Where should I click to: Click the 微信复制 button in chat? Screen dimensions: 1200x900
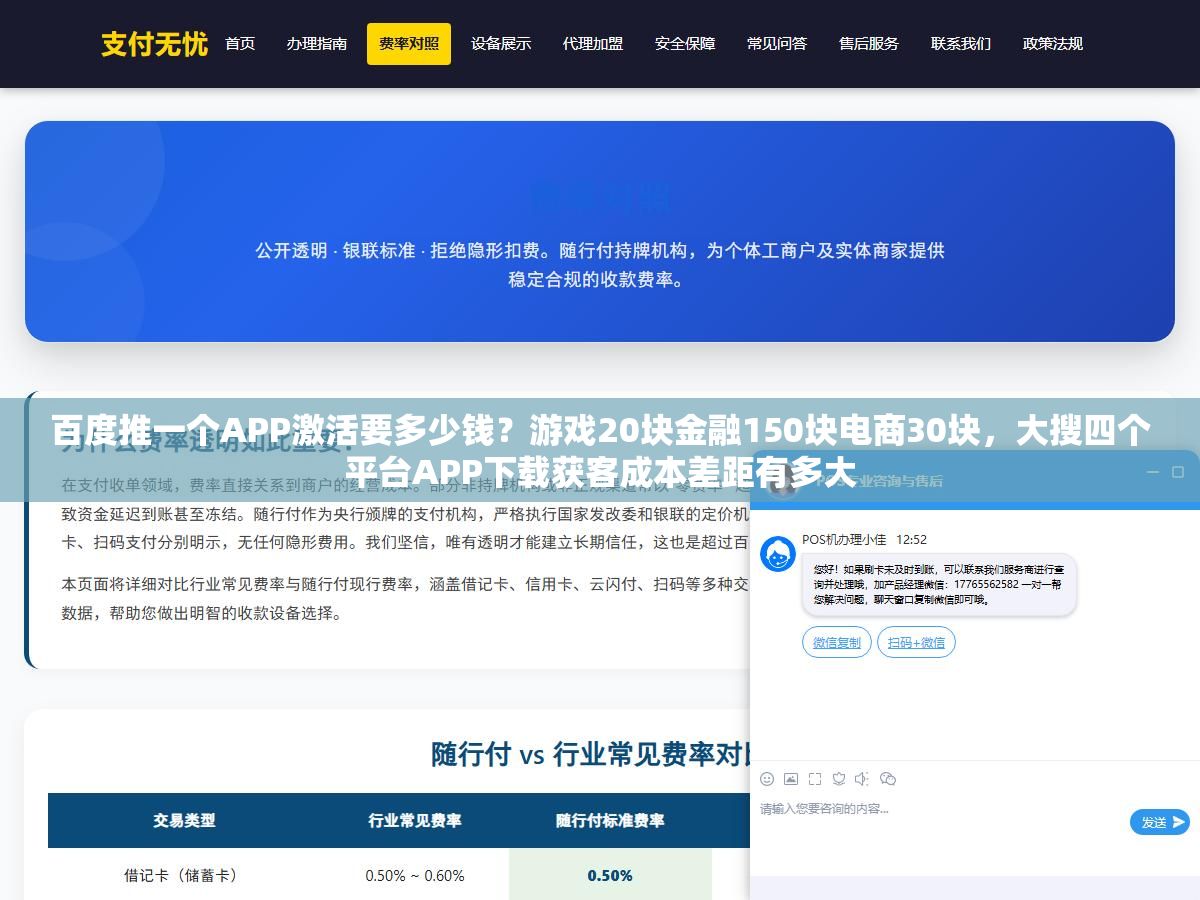pos(837,642)
